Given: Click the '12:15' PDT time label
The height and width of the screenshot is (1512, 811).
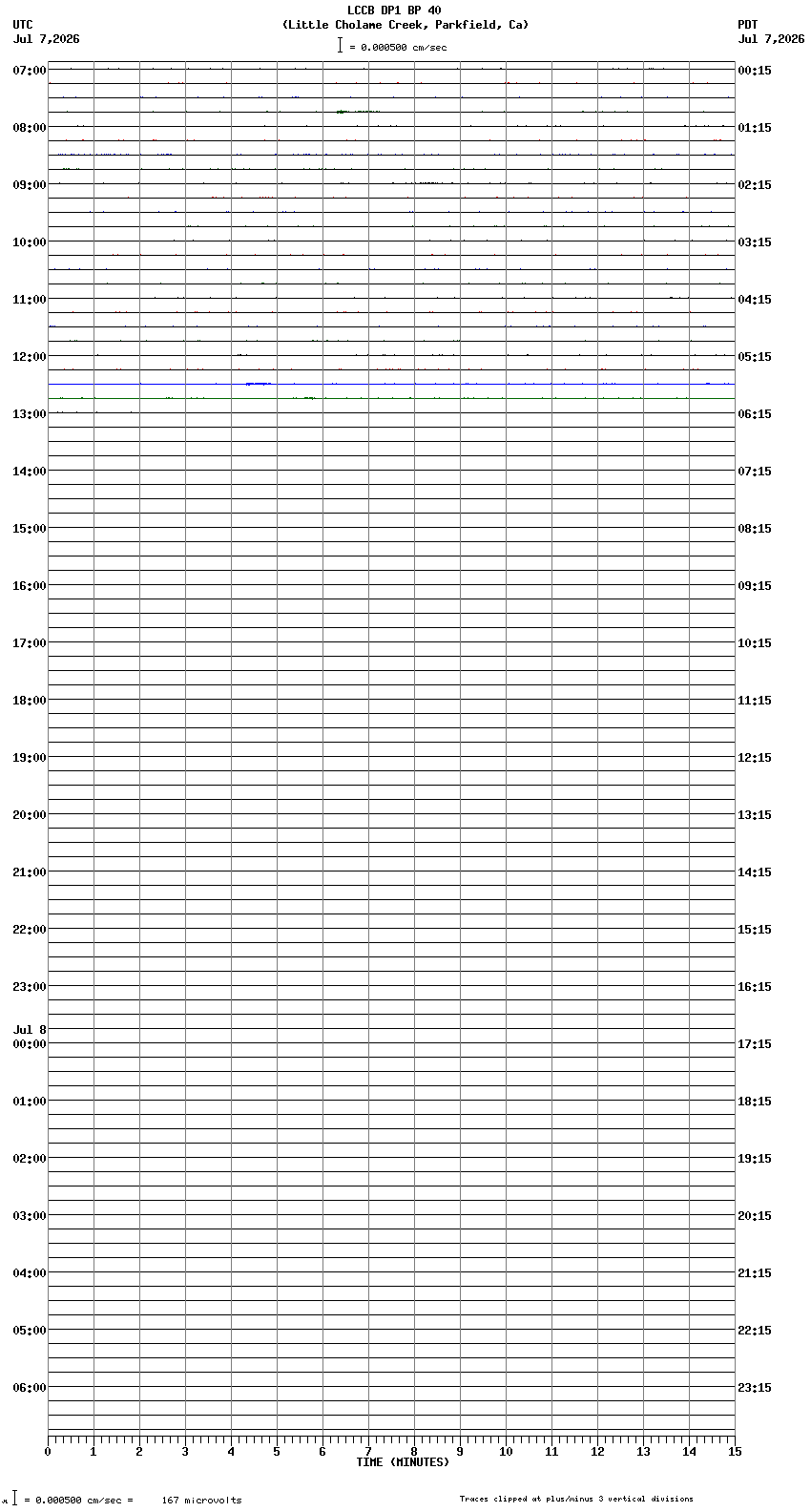Looking at the screenshot, I should coord(755,758).
